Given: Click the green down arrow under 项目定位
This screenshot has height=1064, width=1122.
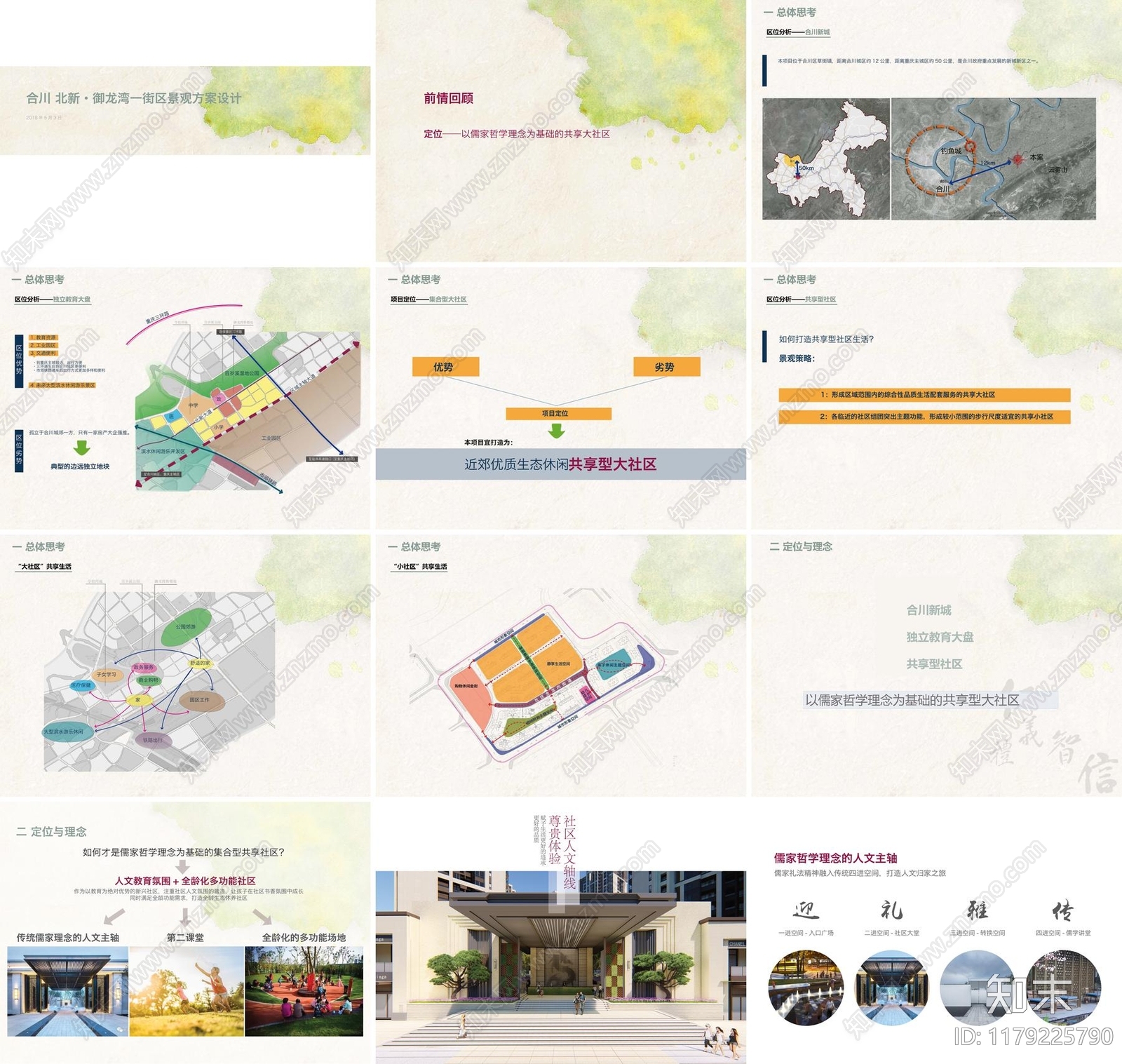Looking at the screenshot, I should point(557,430).
